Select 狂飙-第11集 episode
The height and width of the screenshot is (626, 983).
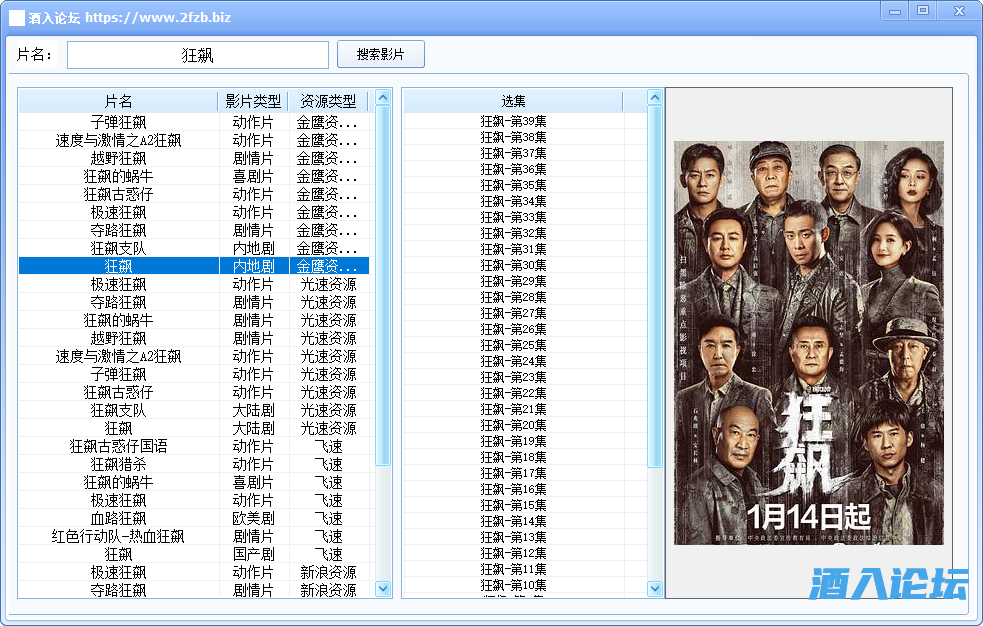513,569
